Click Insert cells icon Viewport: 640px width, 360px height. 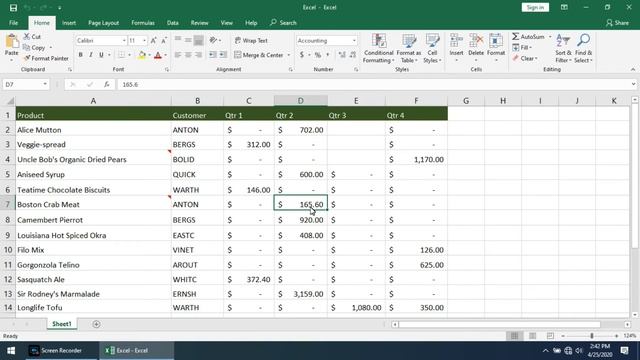[x=456, y=41]
